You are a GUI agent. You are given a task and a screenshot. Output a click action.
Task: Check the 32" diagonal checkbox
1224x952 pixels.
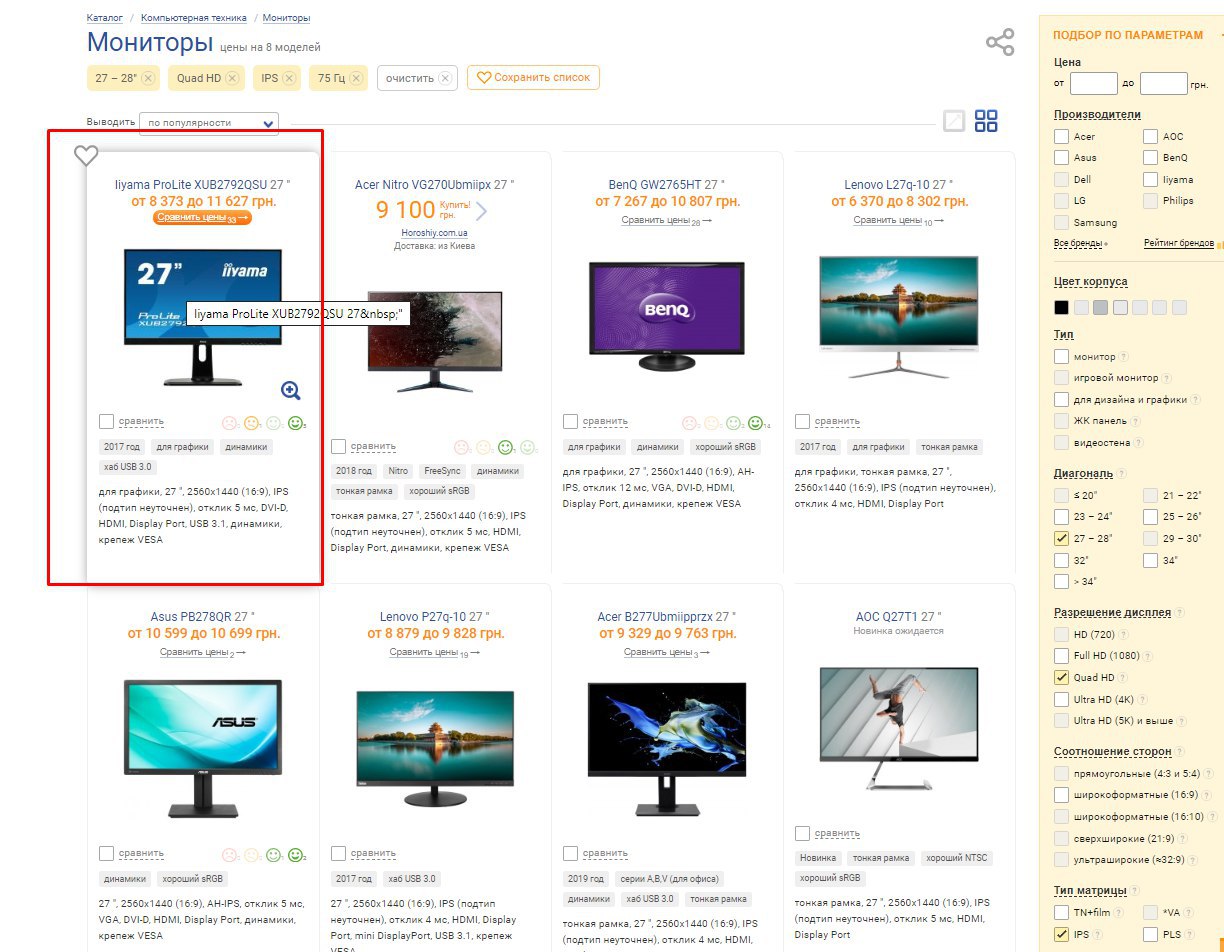coord(1061,560)
